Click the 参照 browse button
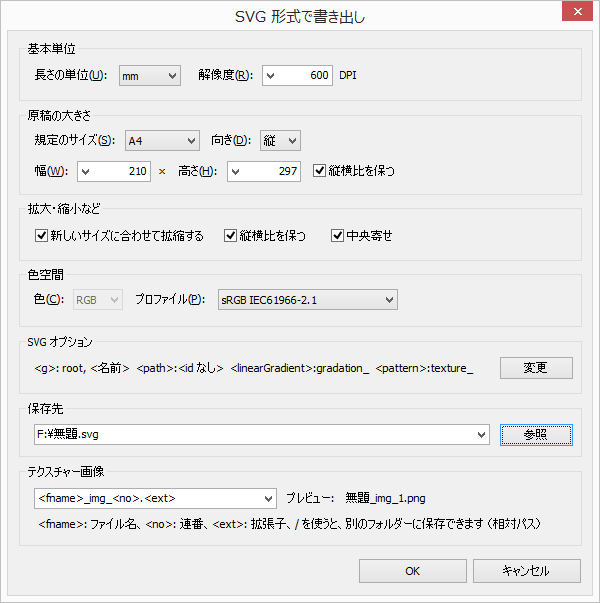The height and width of the screenshot is (603, 600). [536, 435]
